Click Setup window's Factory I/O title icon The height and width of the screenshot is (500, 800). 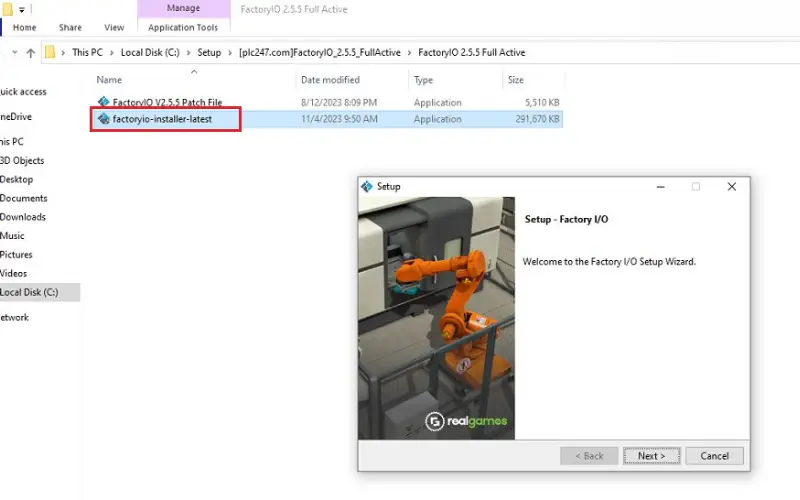point(367,187)
